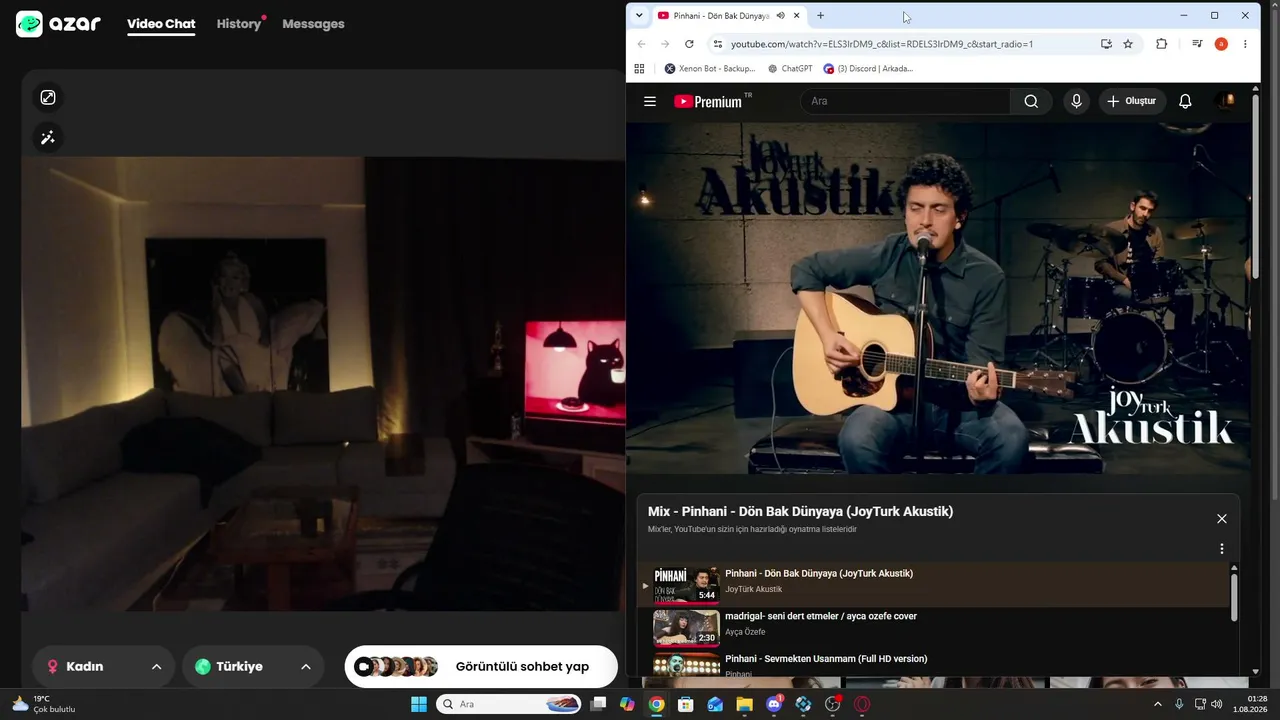
Task: Open Discord from the taskbar
Action: 774,704
